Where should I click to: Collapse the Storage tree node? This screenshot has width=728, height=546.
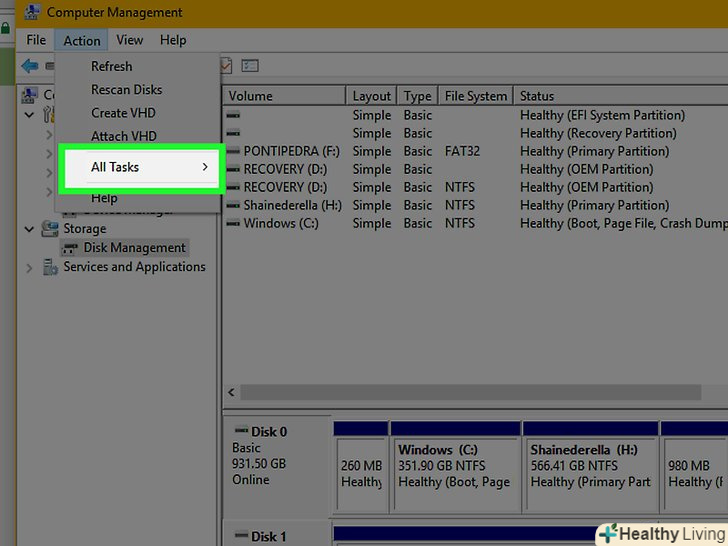29,229
